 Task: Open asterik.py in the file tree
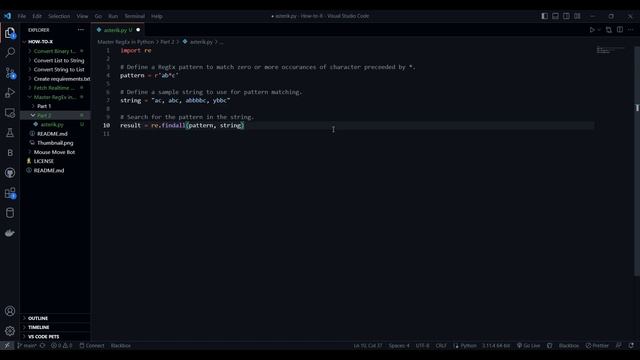click(55, 124)
